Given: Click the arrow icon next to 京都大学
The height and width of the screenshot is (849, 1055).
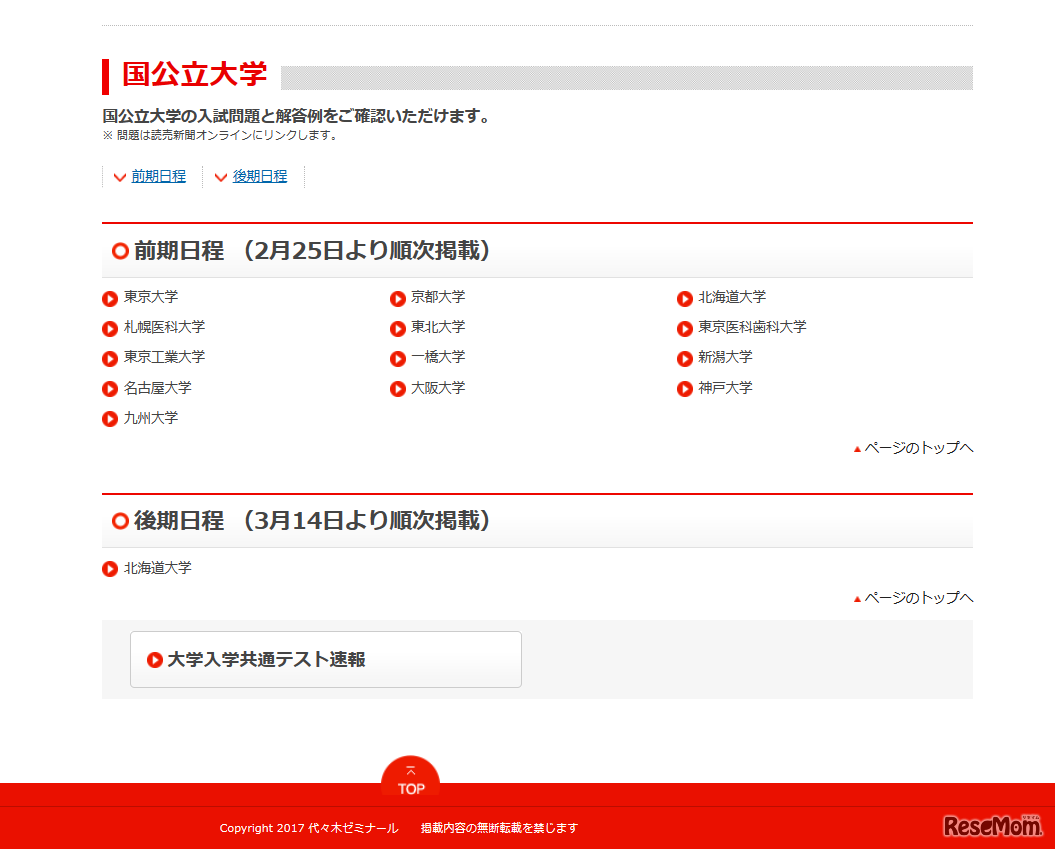Looking at the screenshot, I should click(397, 298).
